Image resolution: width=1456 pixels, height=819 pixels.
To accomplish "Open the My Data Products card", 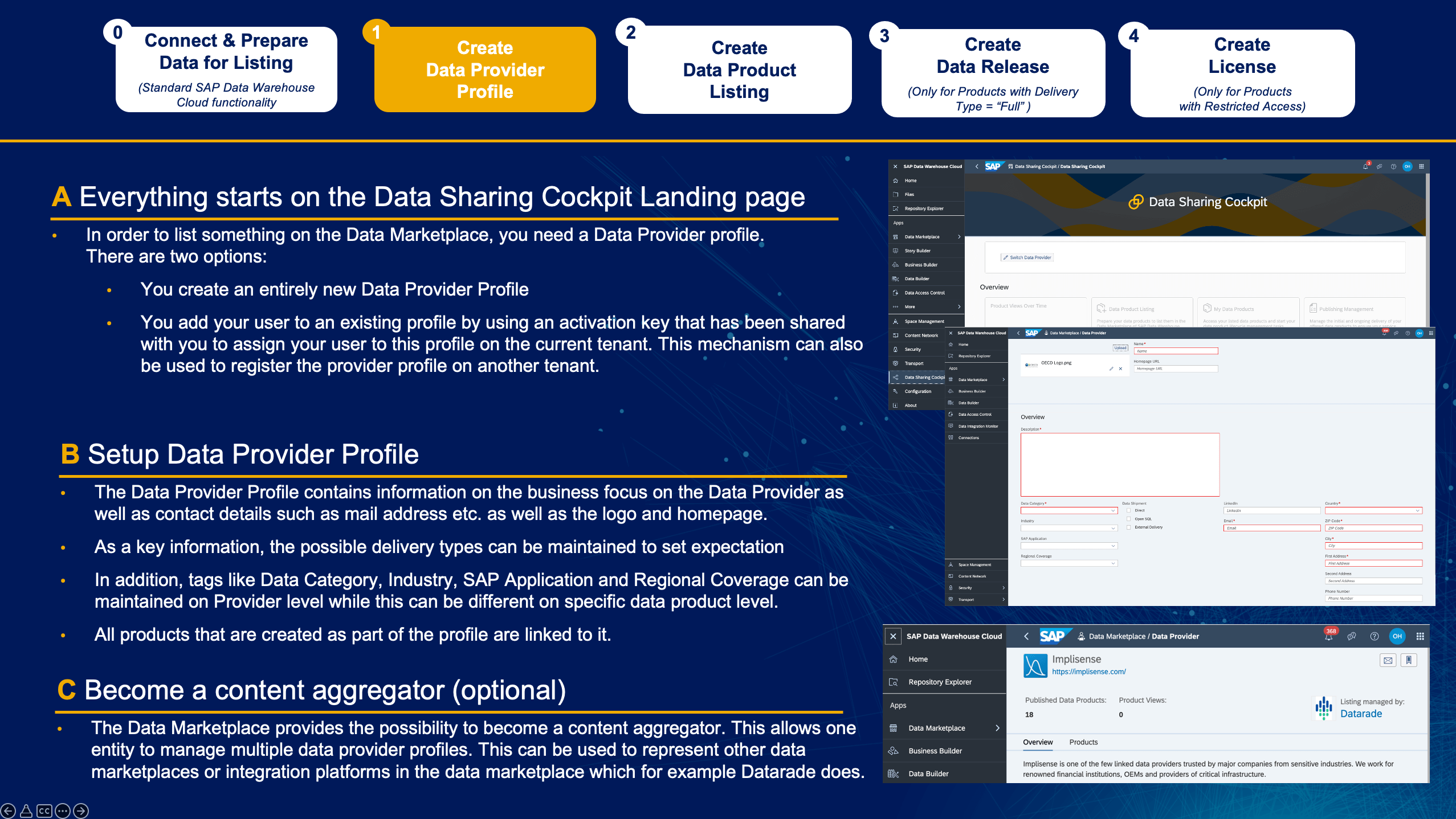I will point(1248,312).
